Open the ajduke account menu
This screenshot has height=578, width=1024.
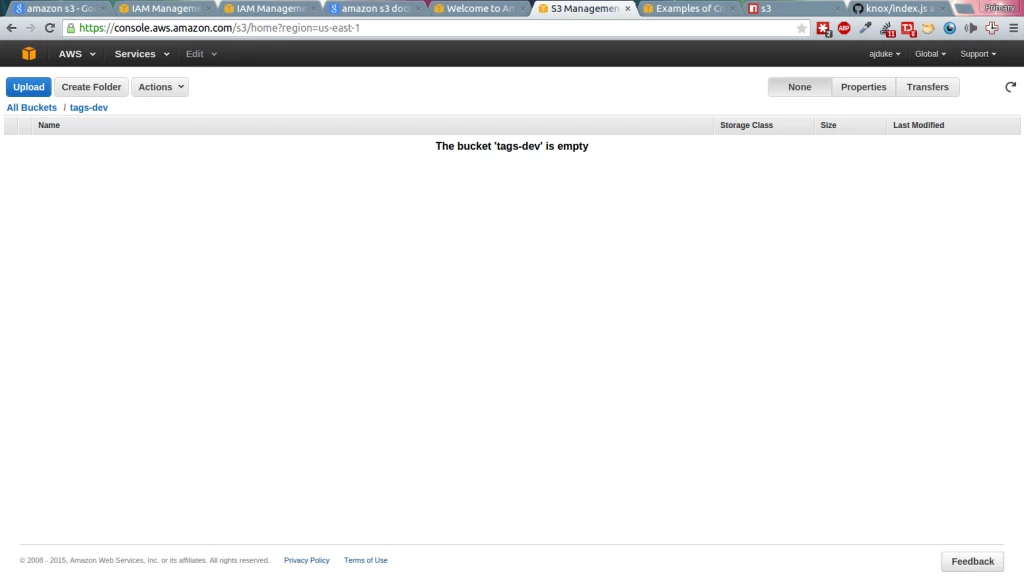884,54
